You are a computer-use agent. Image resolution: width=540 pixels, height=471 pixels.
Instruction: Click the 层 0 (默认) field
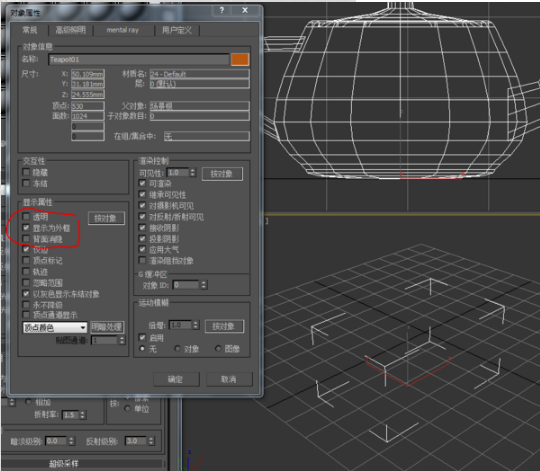coord(199,84)
